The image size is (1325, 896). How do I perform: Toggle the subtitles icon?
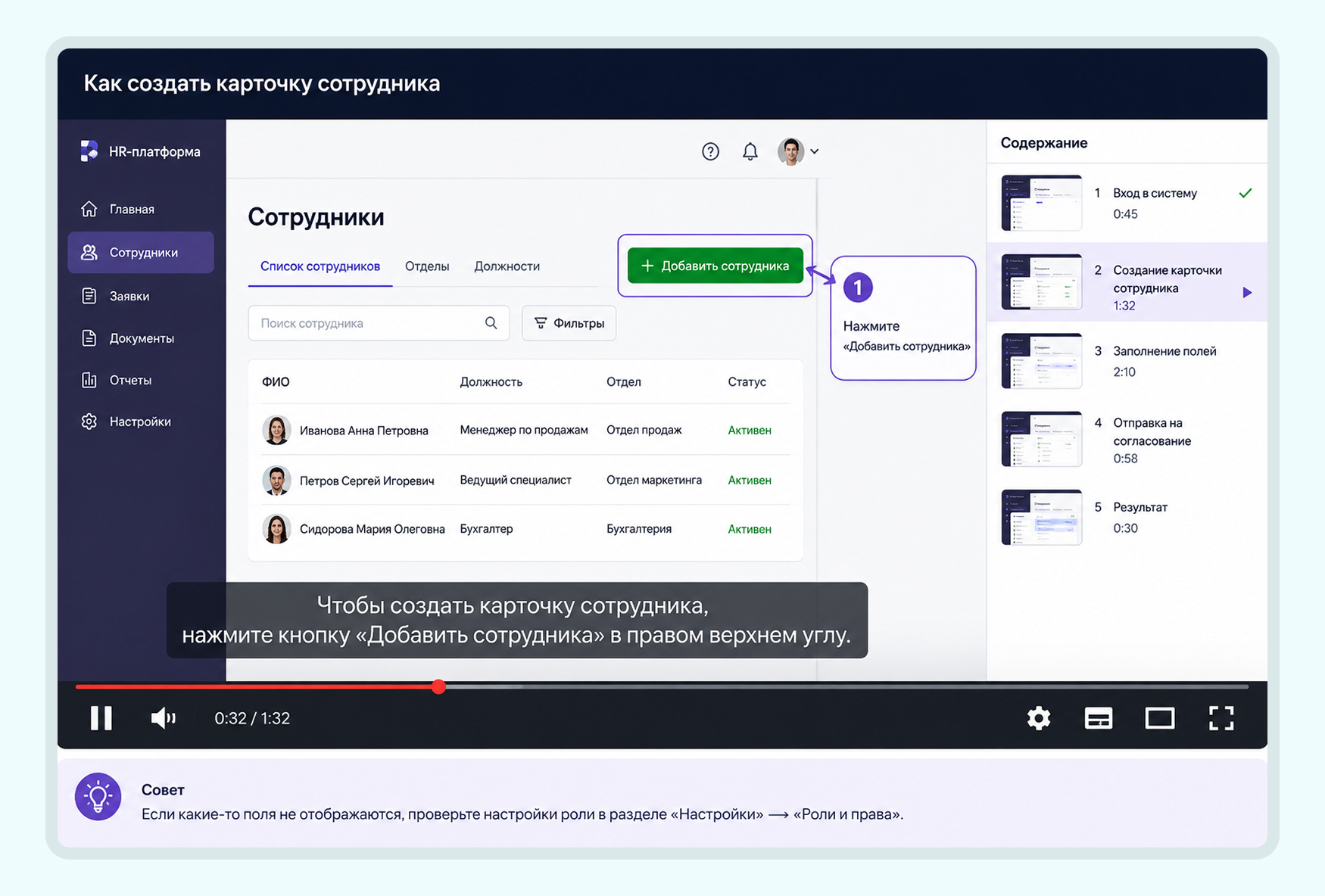pyautogui.click(x=1098, y=717)
